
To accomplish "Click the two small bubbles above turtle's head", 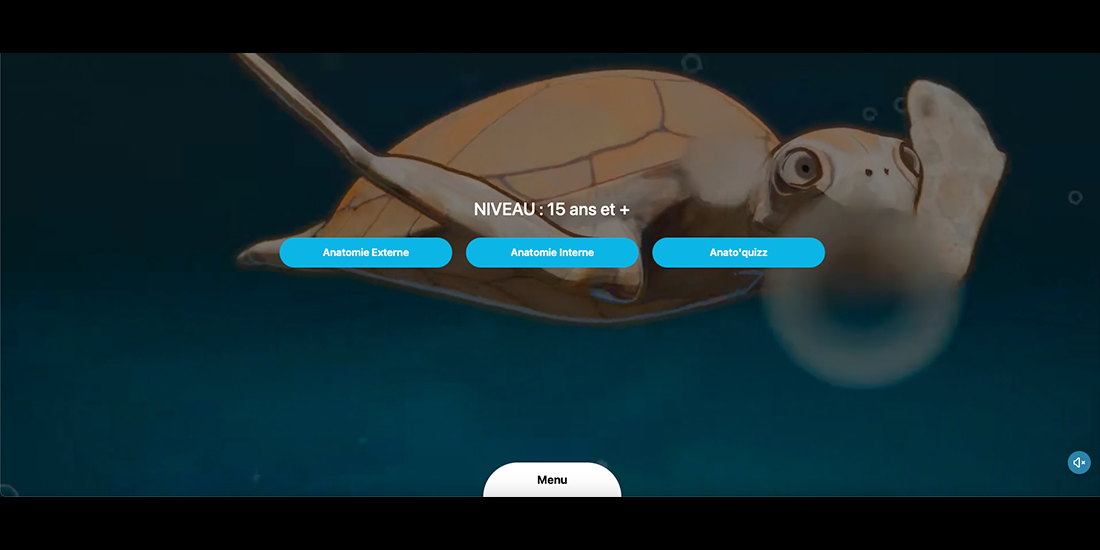I will pos(884,109).
